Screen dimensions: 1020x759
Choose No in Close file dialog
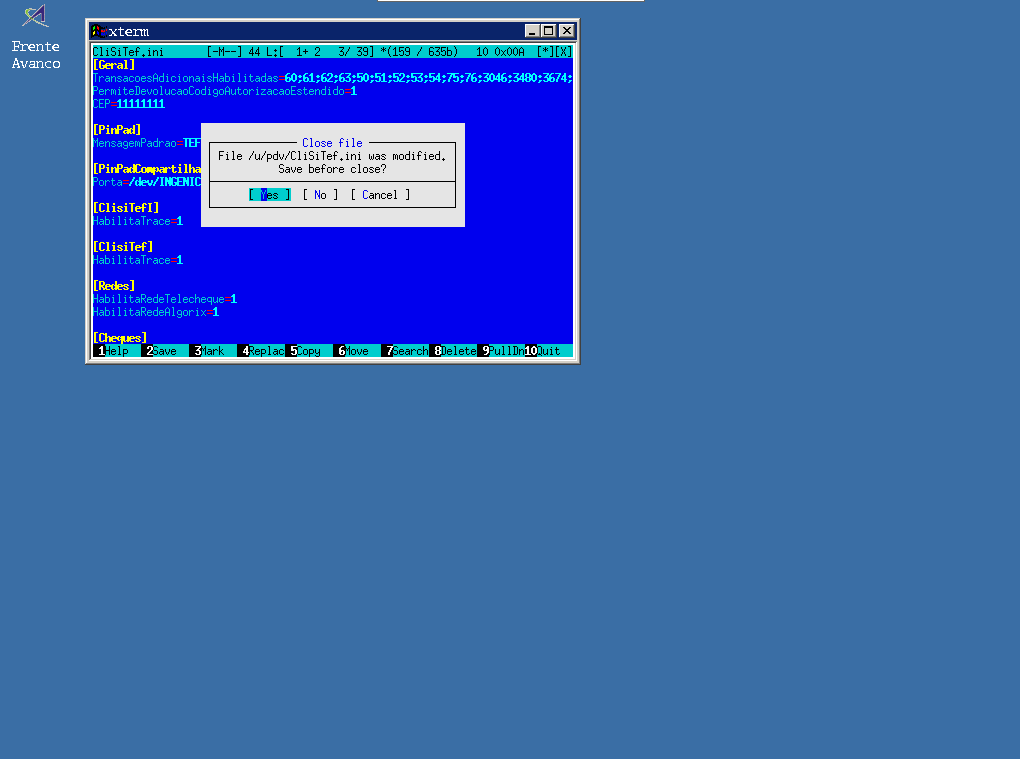320,195
